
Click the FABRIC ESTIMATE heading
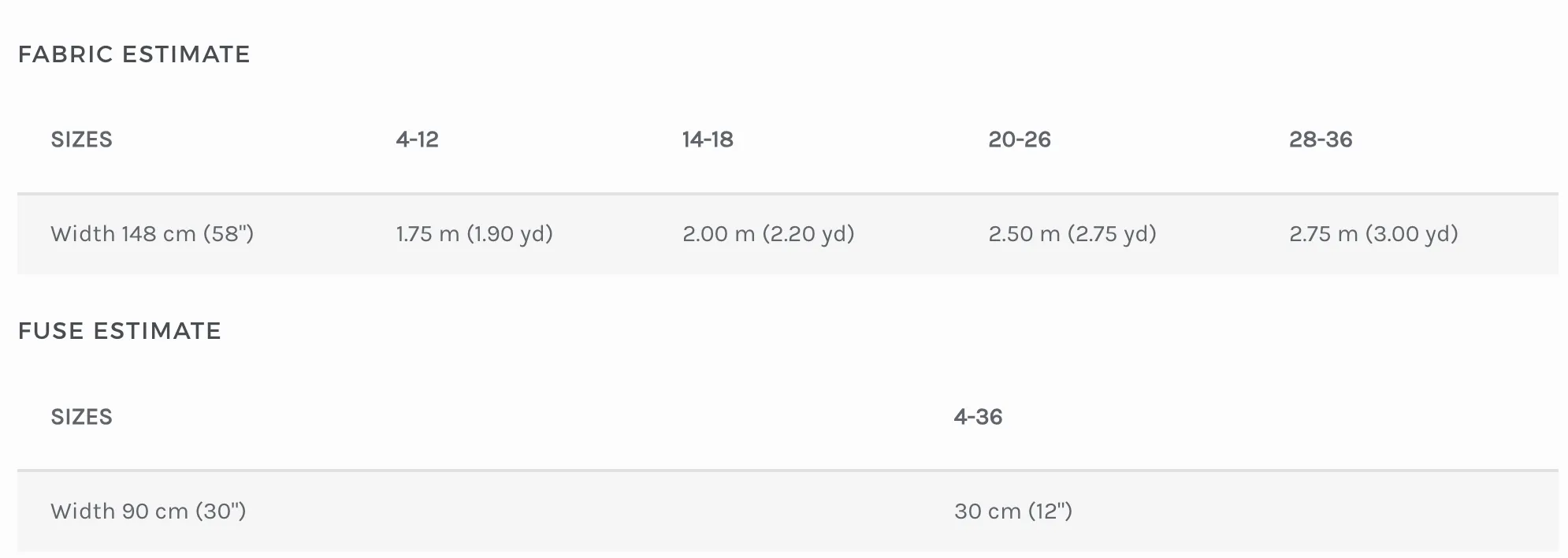click(134, 54)
